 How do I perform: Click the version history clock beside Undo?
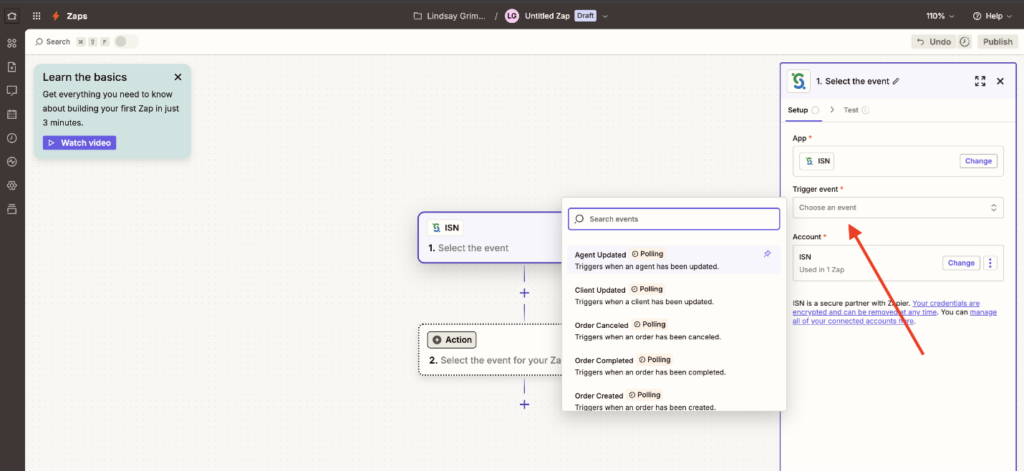pos(965,42)
